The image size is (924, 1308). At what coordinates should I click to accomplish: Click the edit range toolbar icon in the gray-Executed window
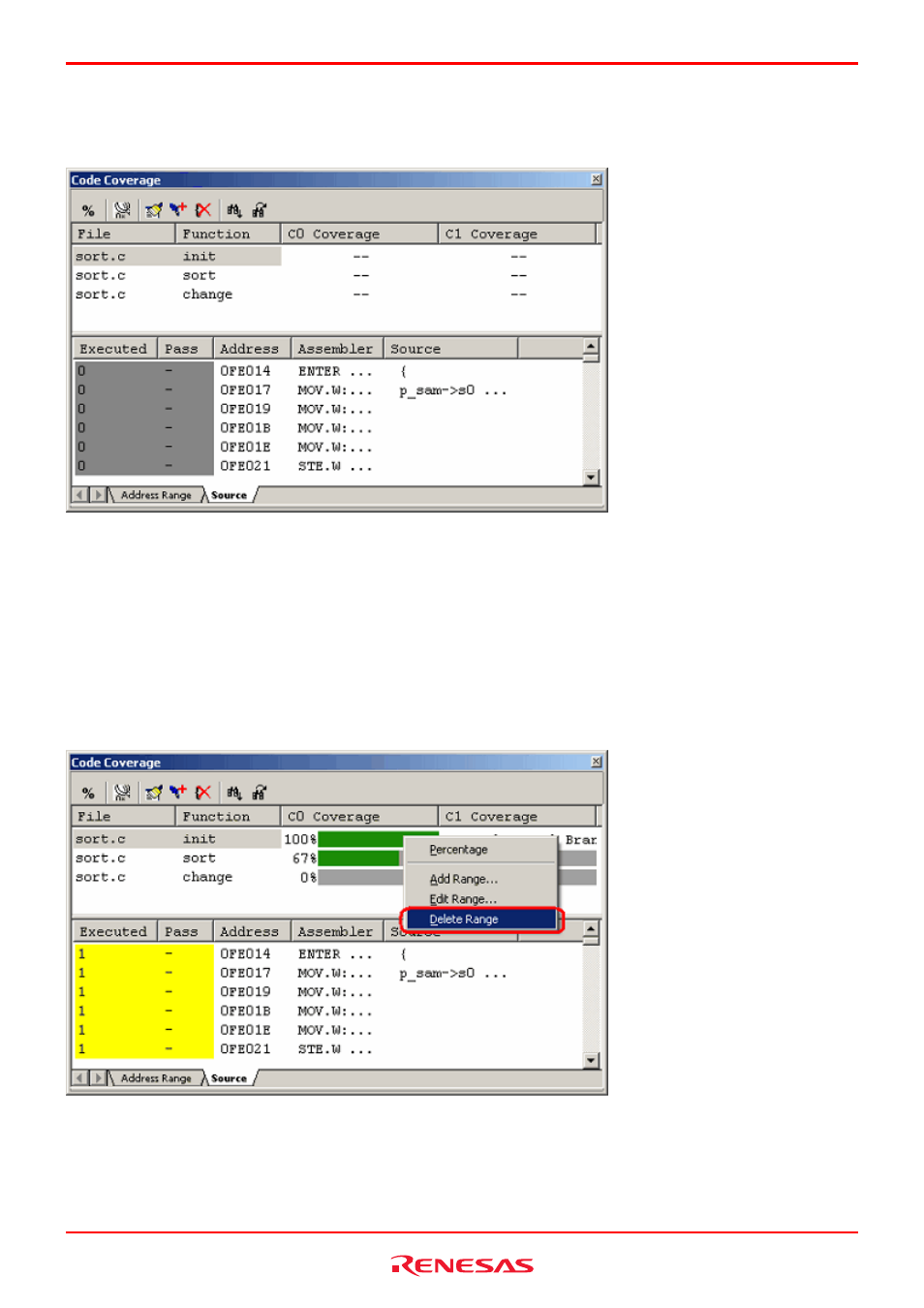[153, 210]
